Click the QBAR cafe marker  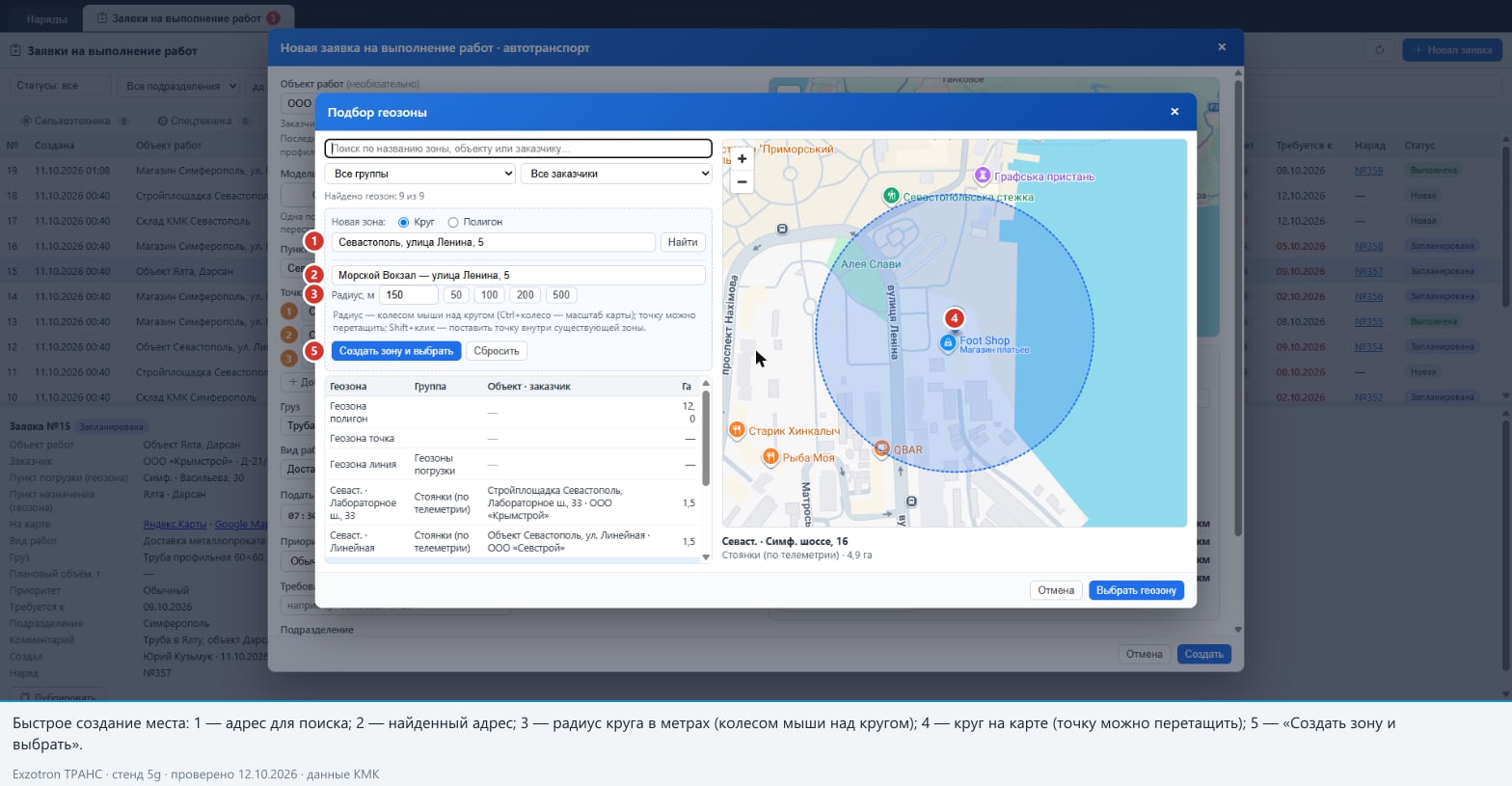tap(881, 448)
